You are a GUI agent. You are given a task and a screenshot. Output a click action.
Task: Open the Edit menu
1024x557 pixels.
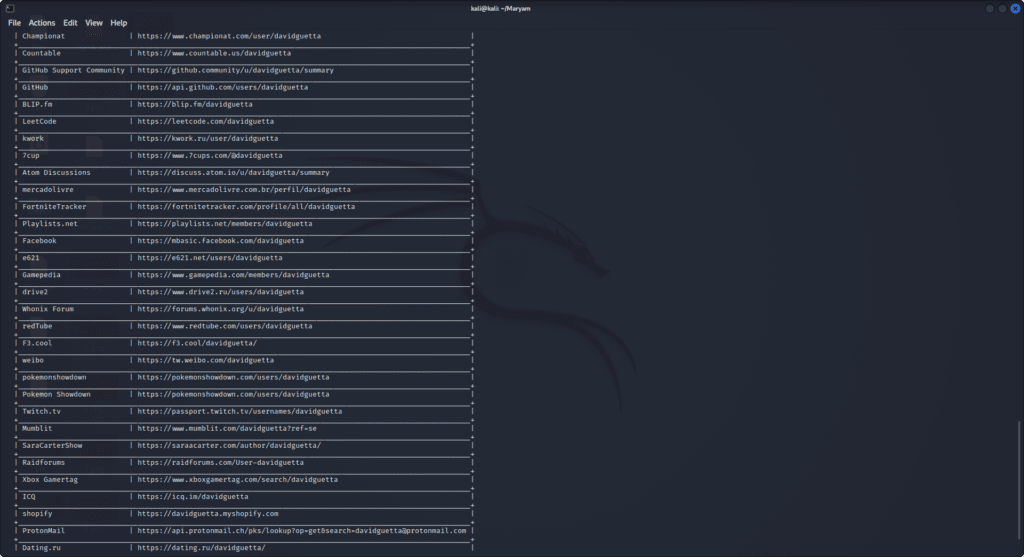tap(70, 22)
